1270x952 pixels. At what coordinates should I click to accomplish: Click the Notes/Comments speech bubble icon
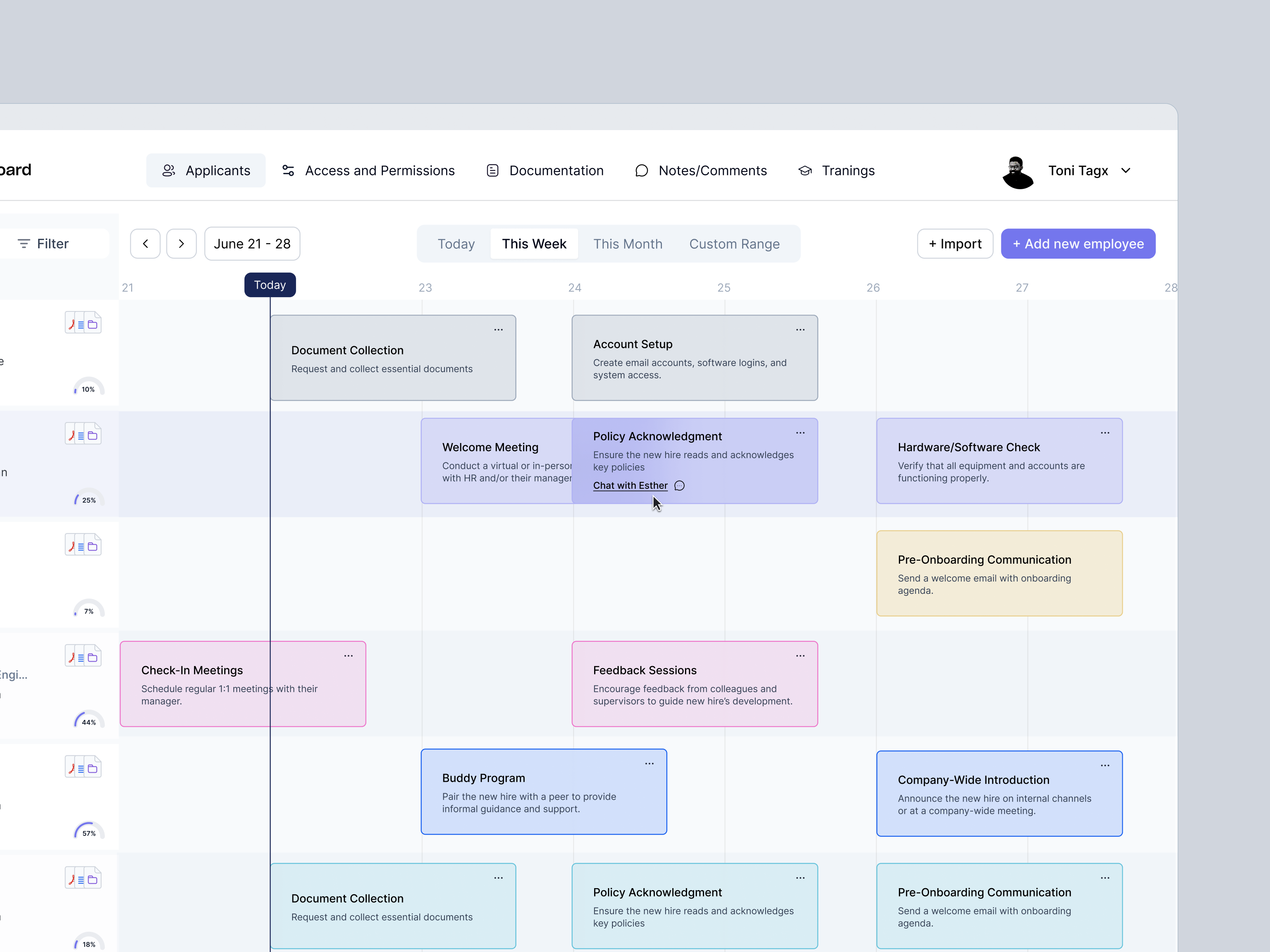[x=641, y=171]
